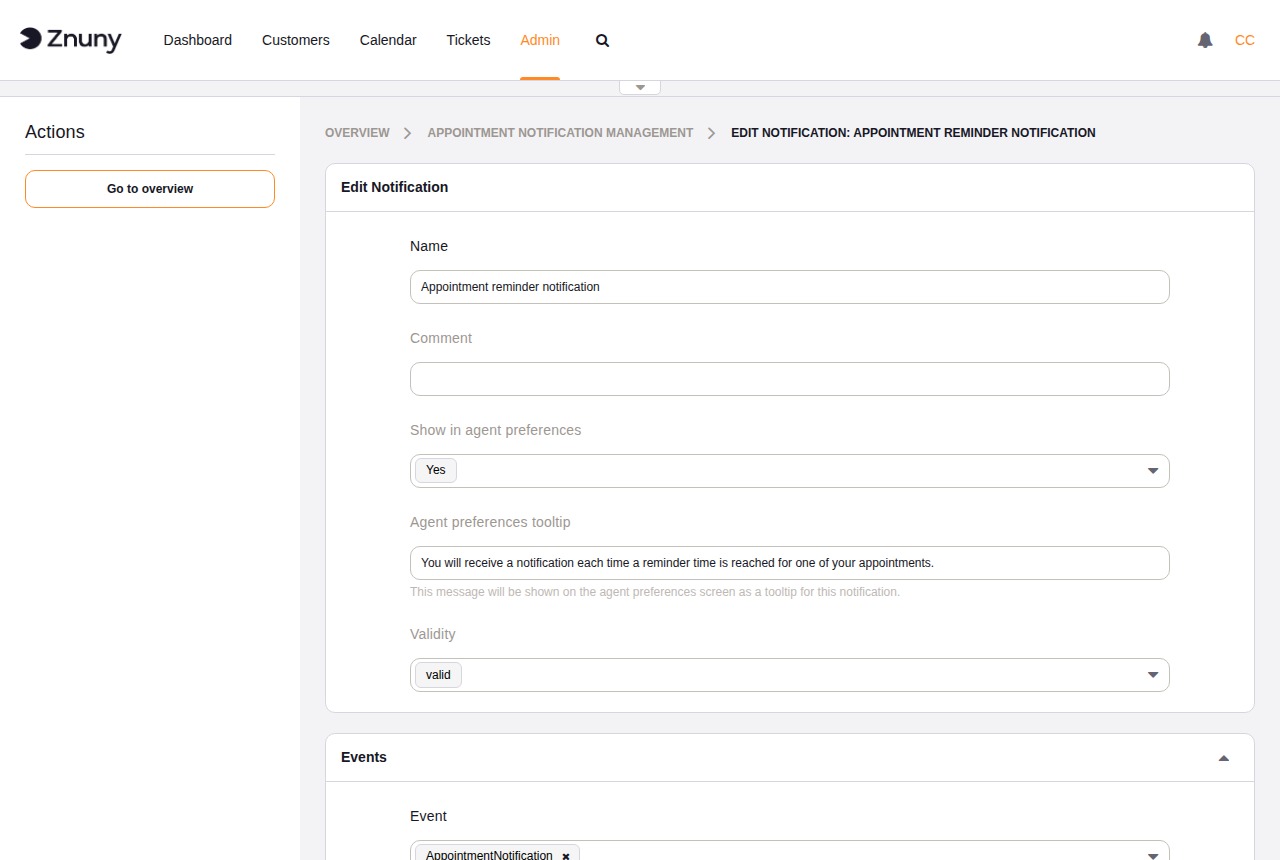Click the Edit Notification panel header
1280x860 pixels.
tap(790, 188)
